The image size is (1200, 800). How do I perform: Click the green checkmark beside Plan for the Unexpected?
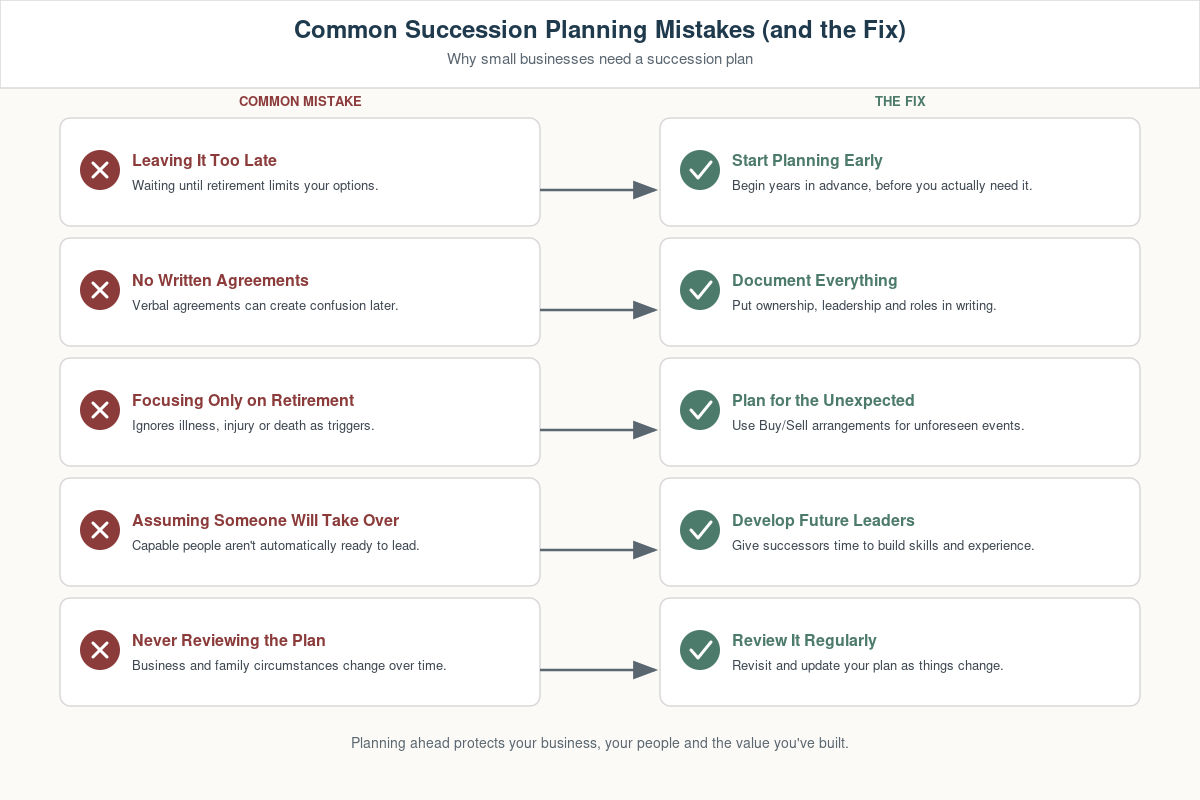[x=700, y=410]
